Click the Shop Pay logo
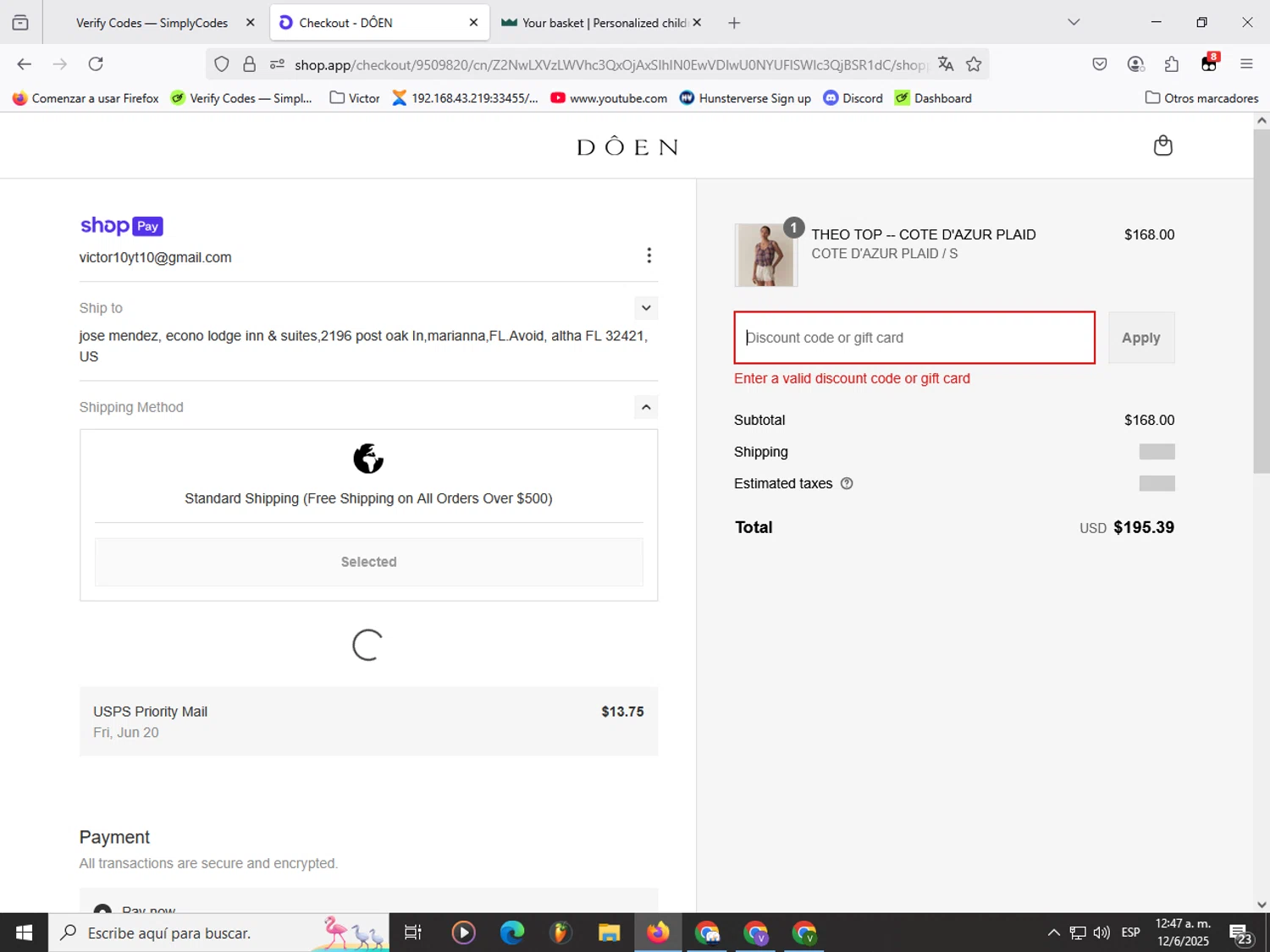 tap(121, 226)
